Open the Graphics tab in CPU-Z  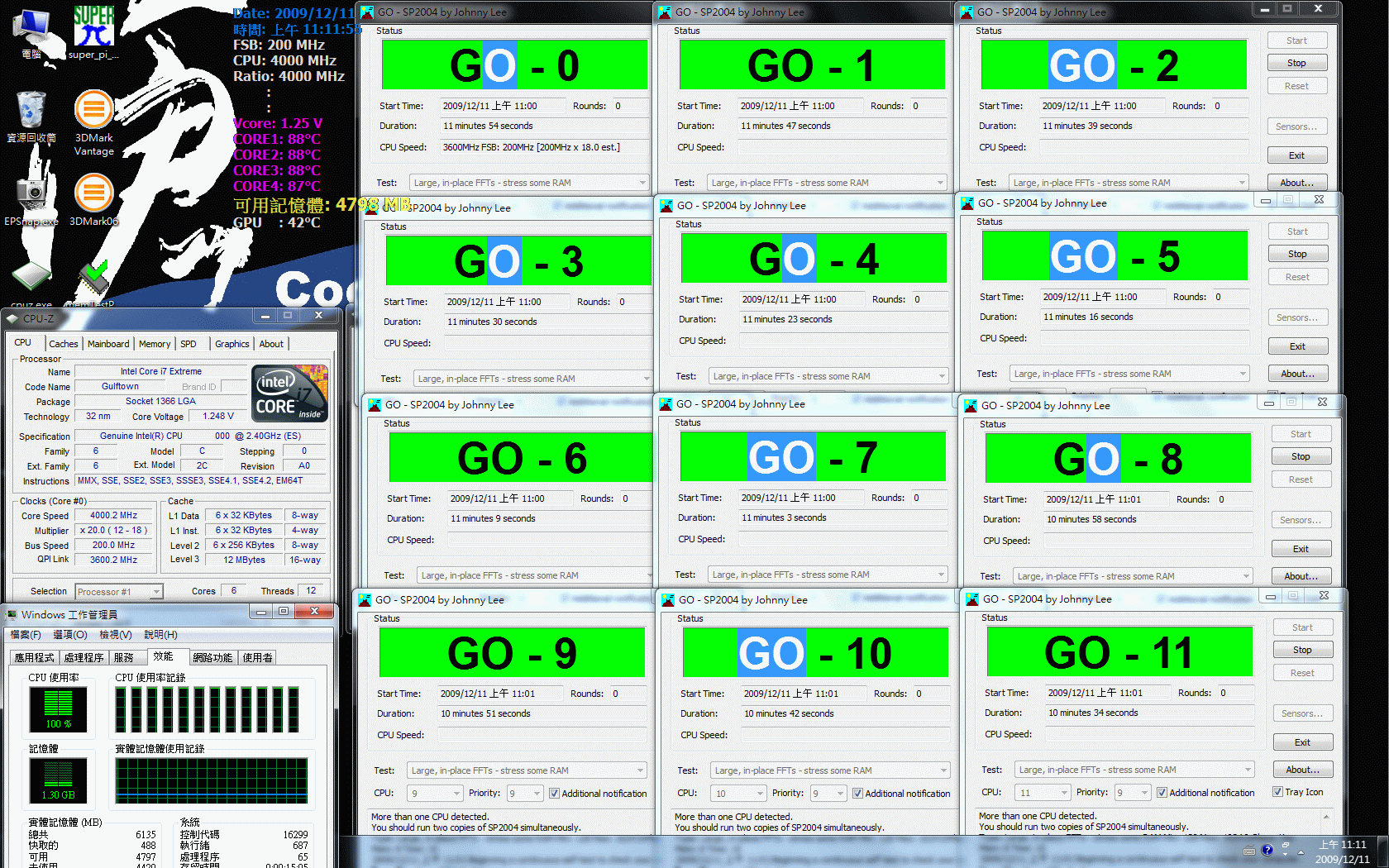[232, 344]
